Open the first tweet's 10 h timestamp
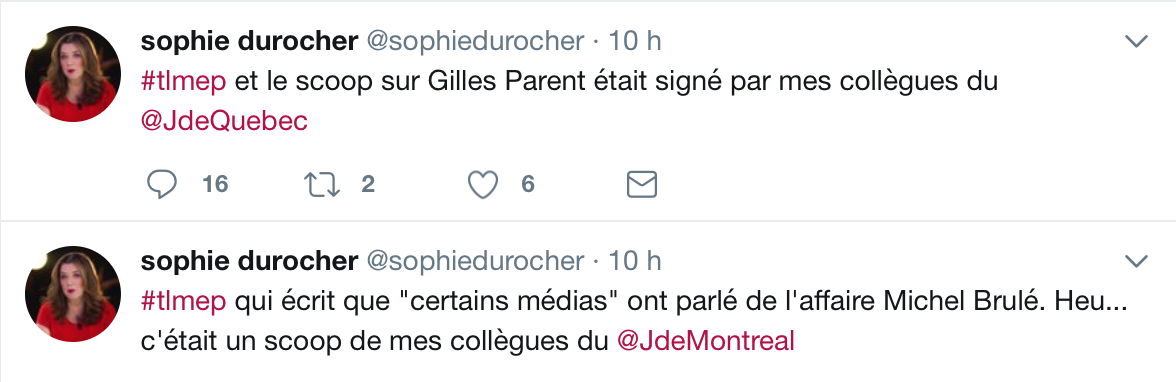 (634, 41)
